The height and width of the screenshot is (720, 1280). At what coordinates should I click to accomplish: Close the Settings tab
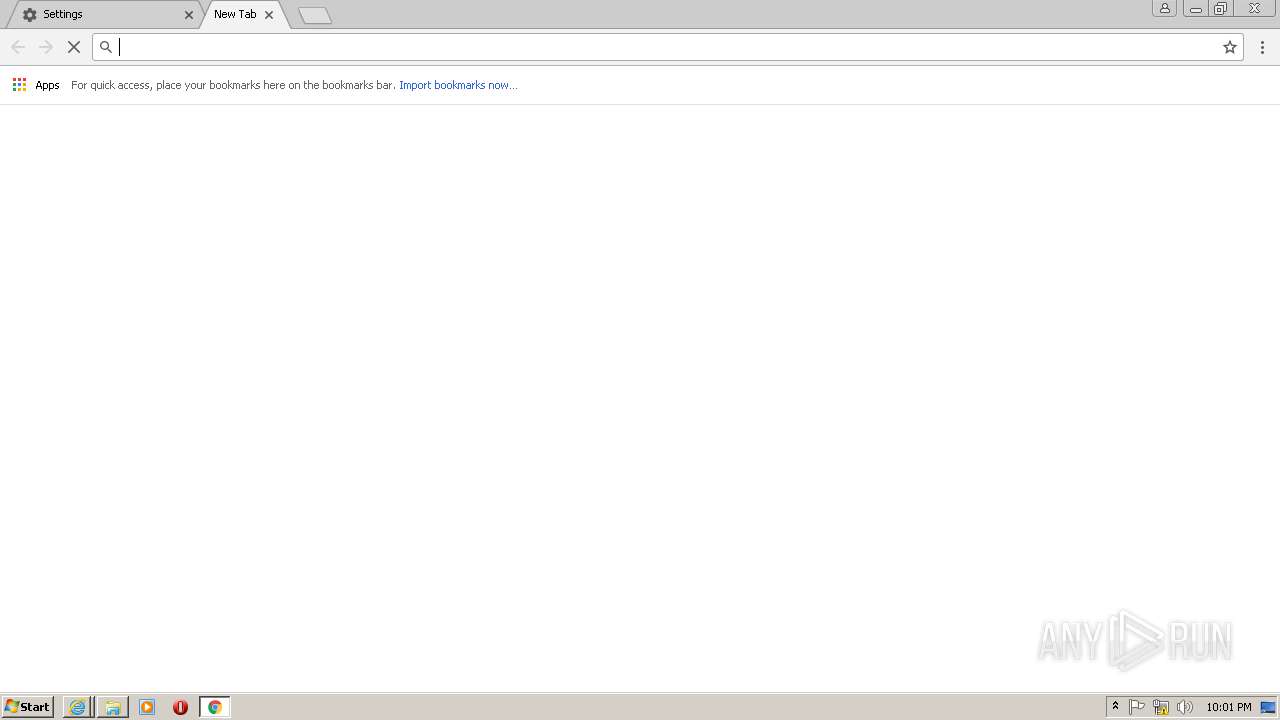189,15
